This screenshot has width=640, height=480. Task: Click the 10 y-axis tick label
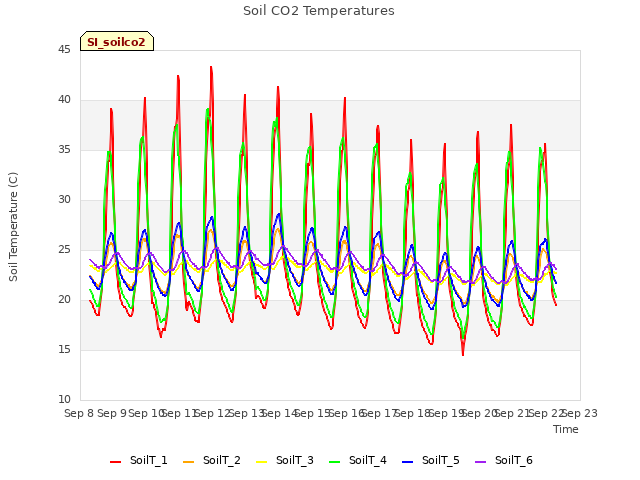(x=64, y=400)
